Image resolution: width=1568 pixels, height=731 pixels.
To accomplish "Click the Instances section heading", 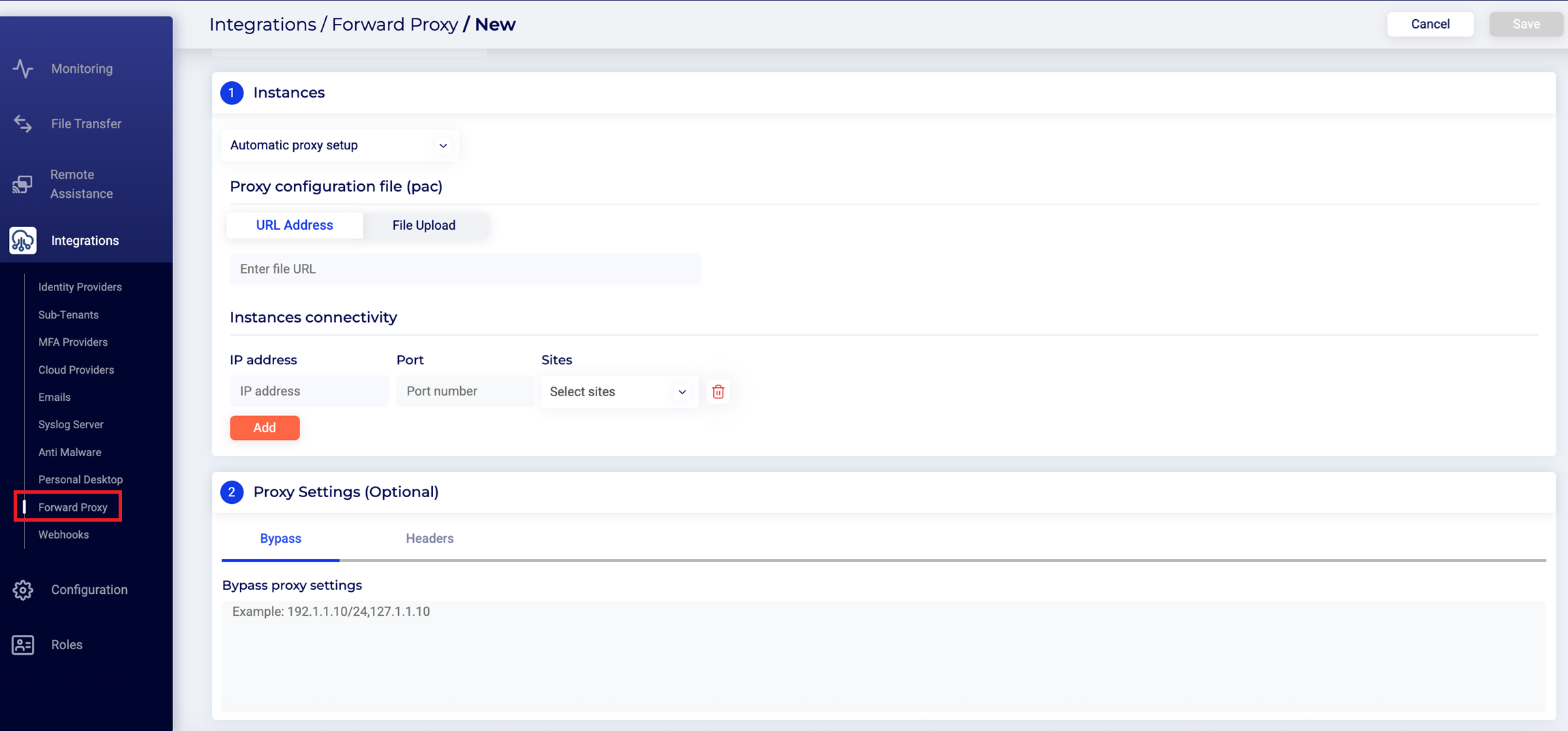I will [x=289, y=93].
